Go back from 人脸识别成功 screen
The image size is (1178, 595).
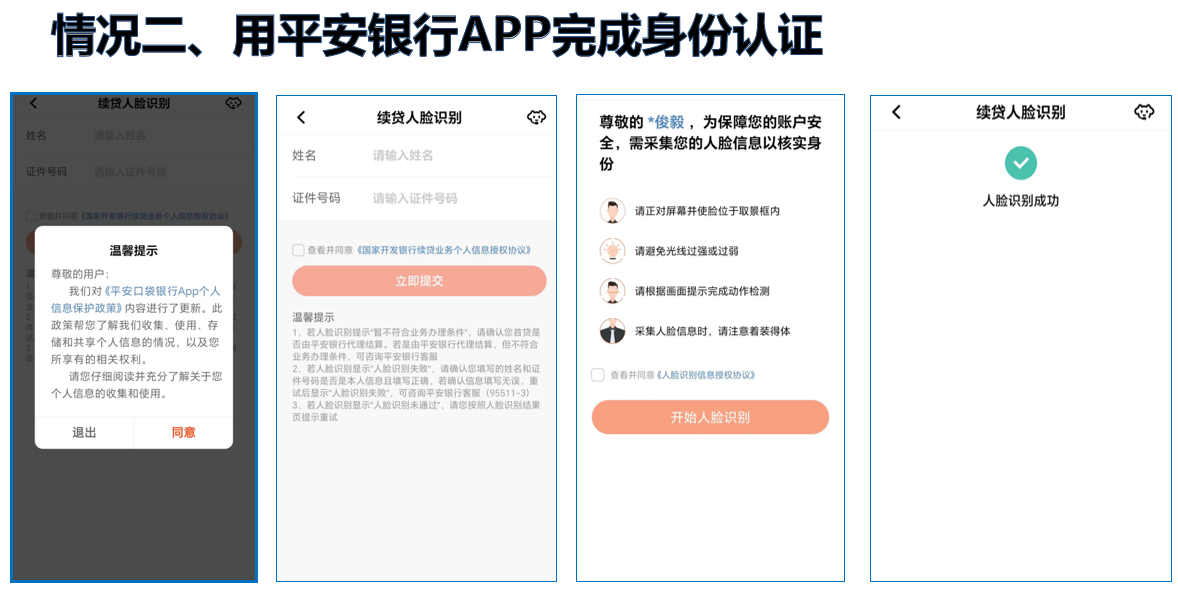[x=896, y=112]
